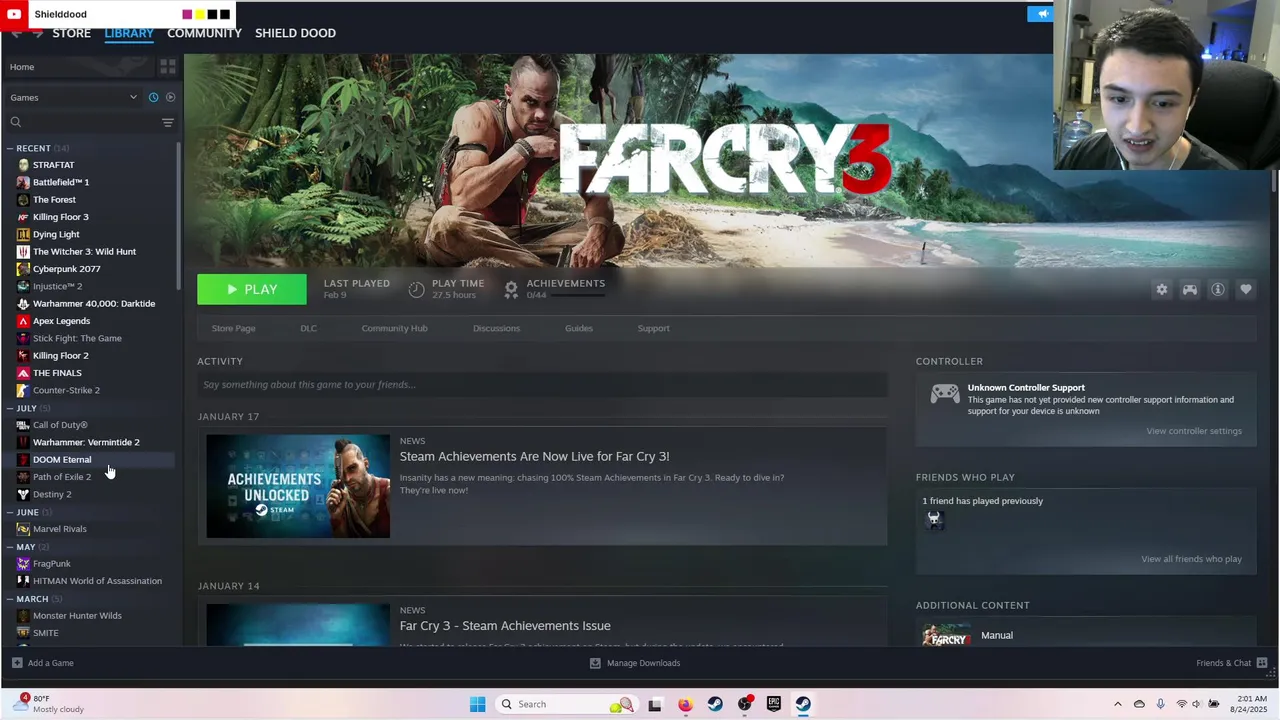This screenshot has height=720, width=1280.
Task: Click the Manage Downloads icon
Action: point(595,663)
